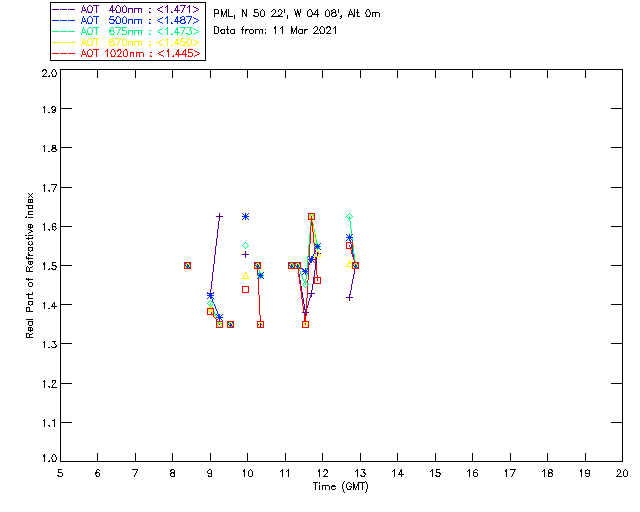The height and width of the screenshot is (512, 640).
Task: Click the yellow triangle at 1.47 near 10 GMT
Action: pos(245,276)
